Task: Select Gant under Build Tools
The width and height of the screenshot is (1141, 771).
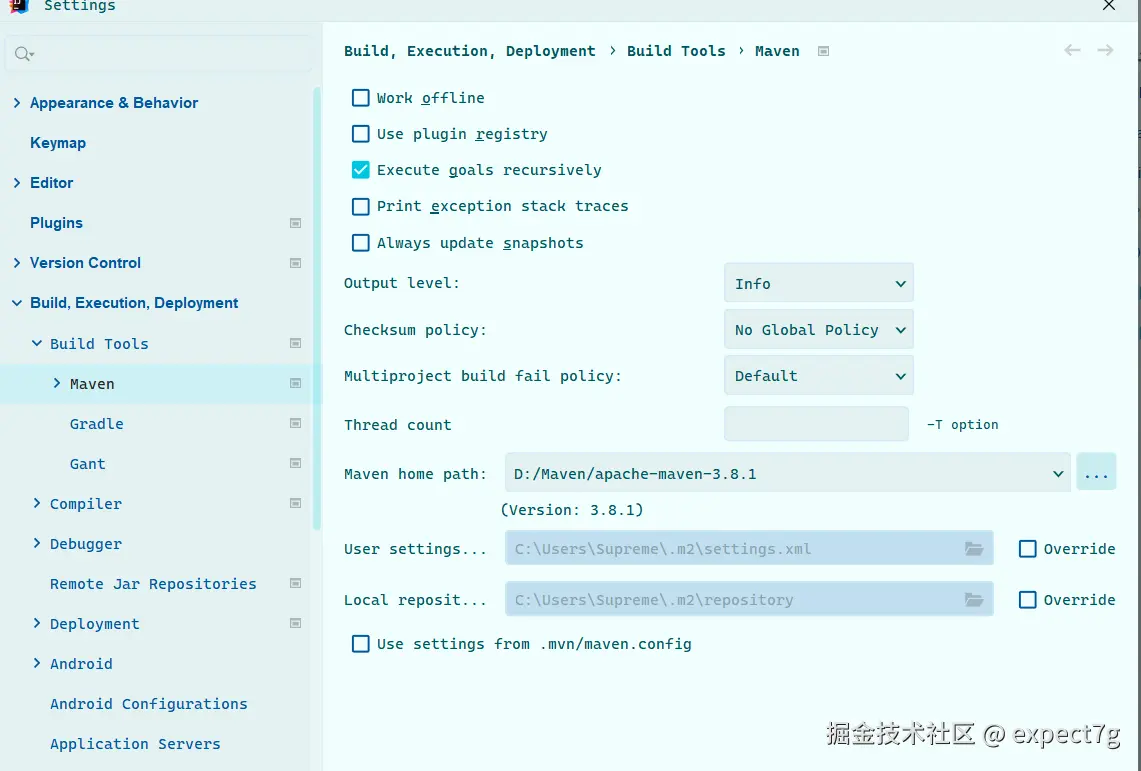Action: 87,463
